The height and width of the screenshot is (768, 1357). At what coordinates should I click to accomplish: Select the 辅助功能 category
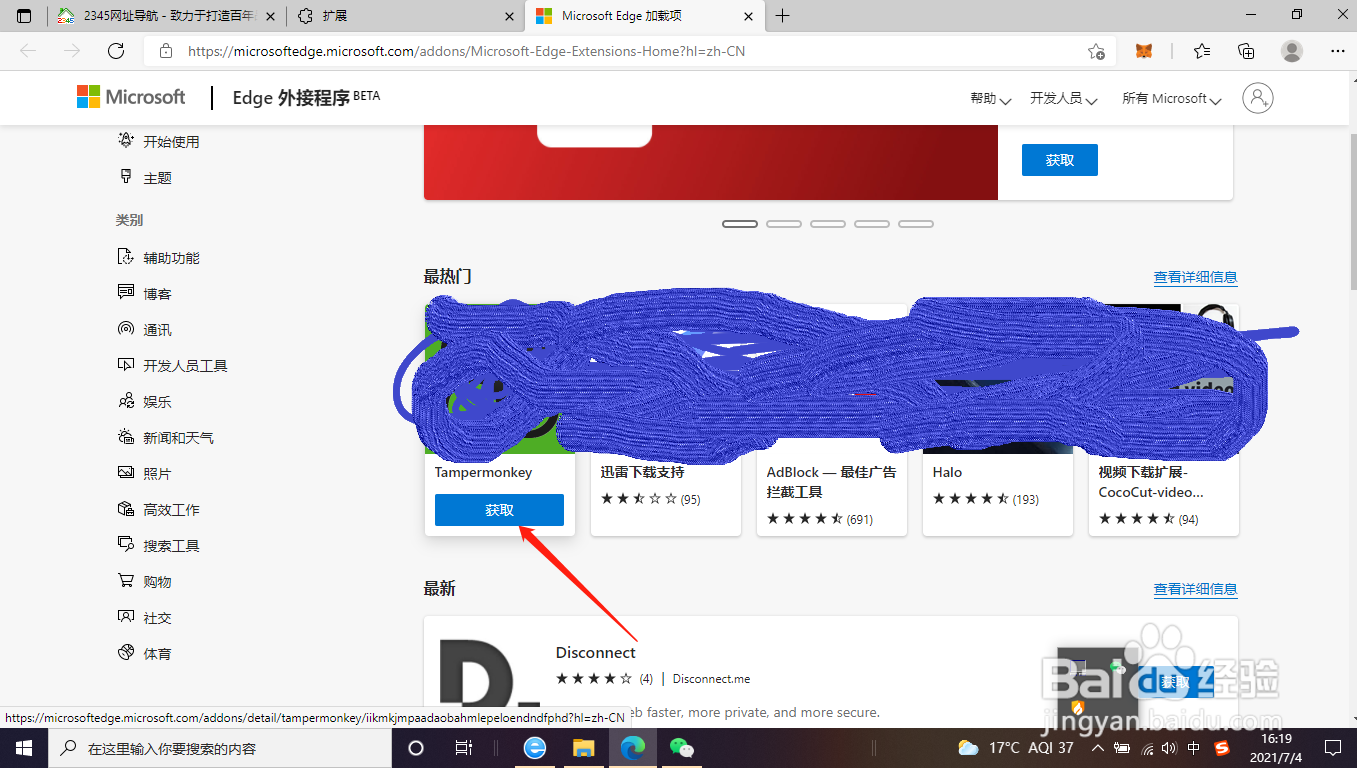159,257
